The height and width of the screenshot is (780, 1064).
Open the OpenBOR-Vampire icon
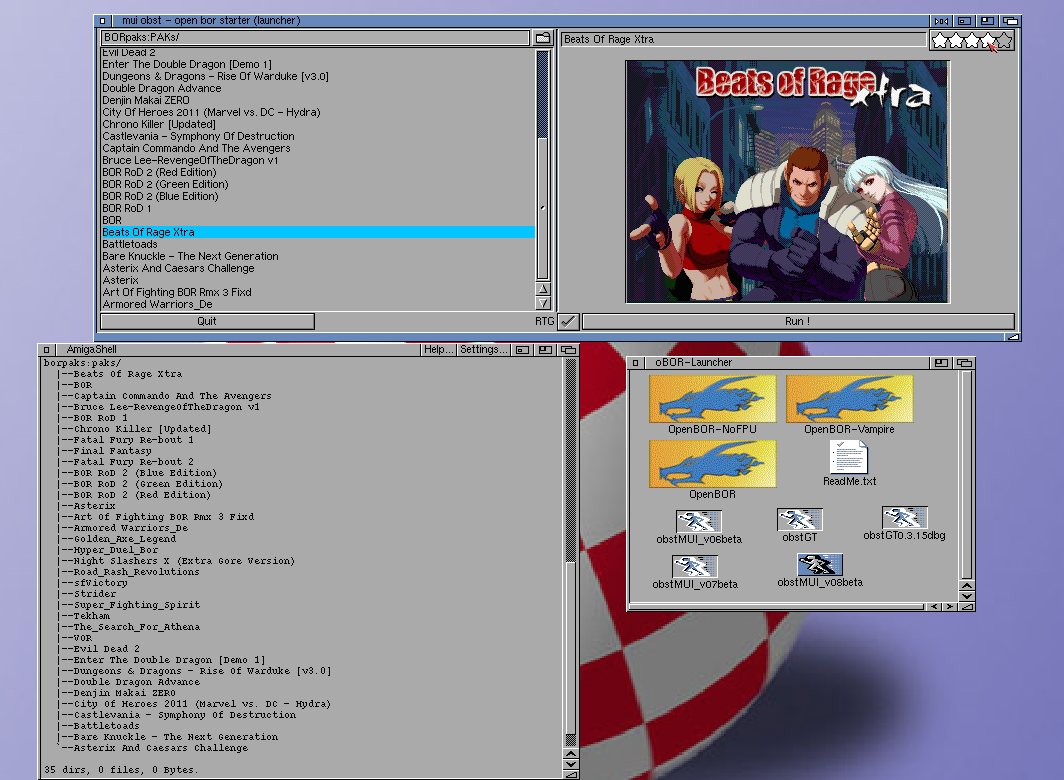click(849, 399)
